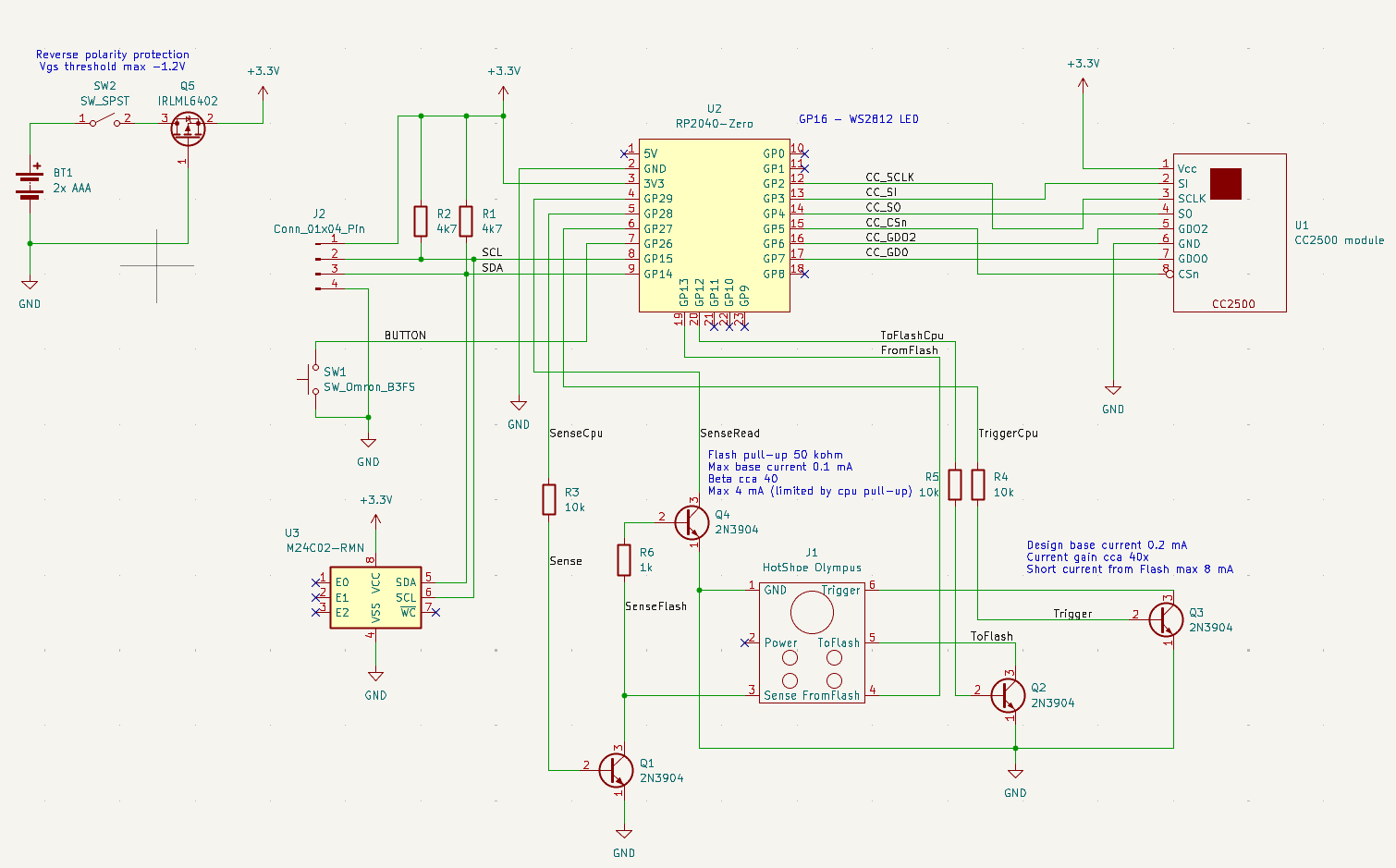
Task: Click the SenseRead net label
Action: pos(729,434)
